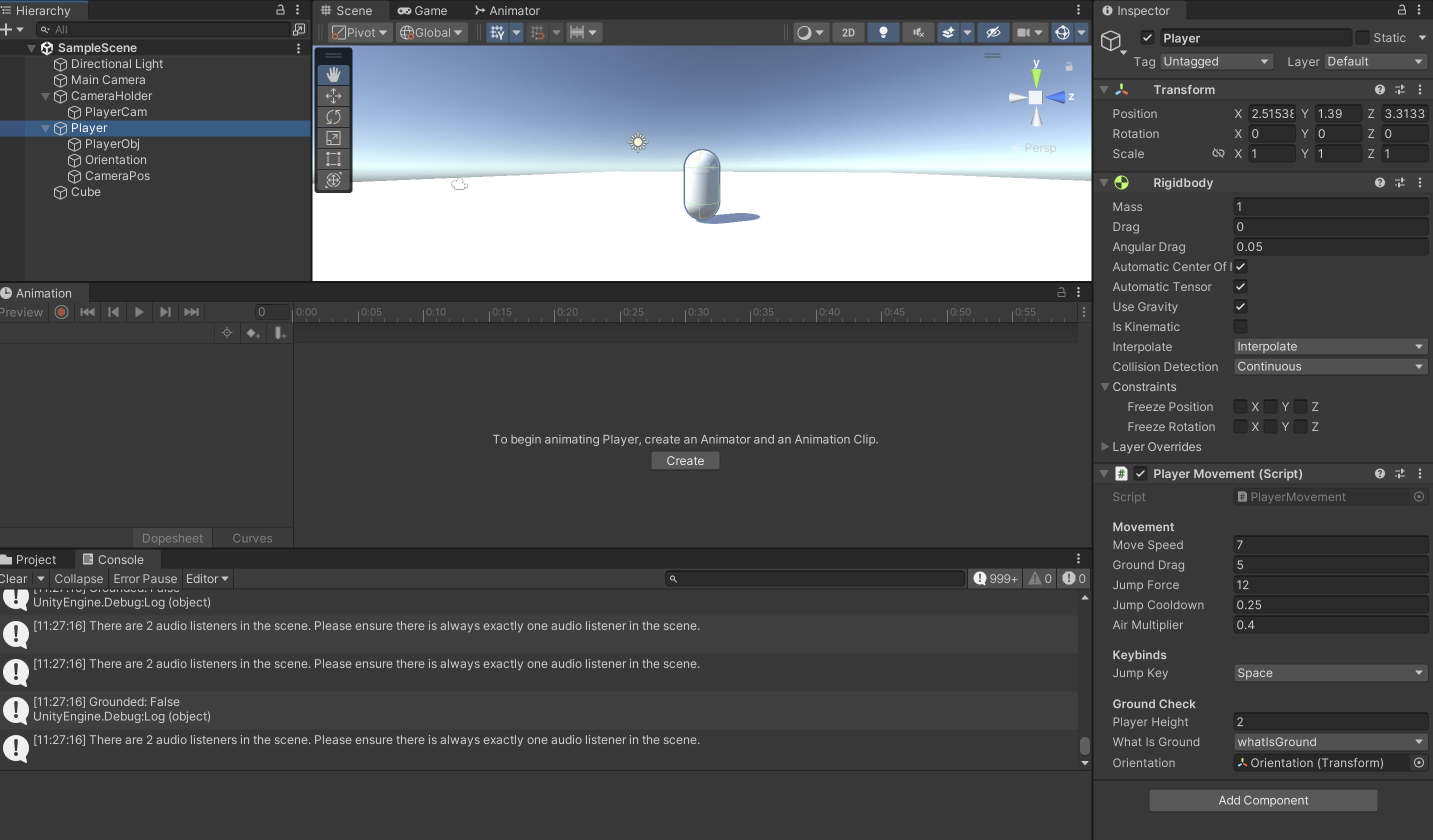Image resolution: width=1433 pixels, height=840 pixels.
Task: Click the Create button in the Animation window
Action: click(x=684, y=460)
